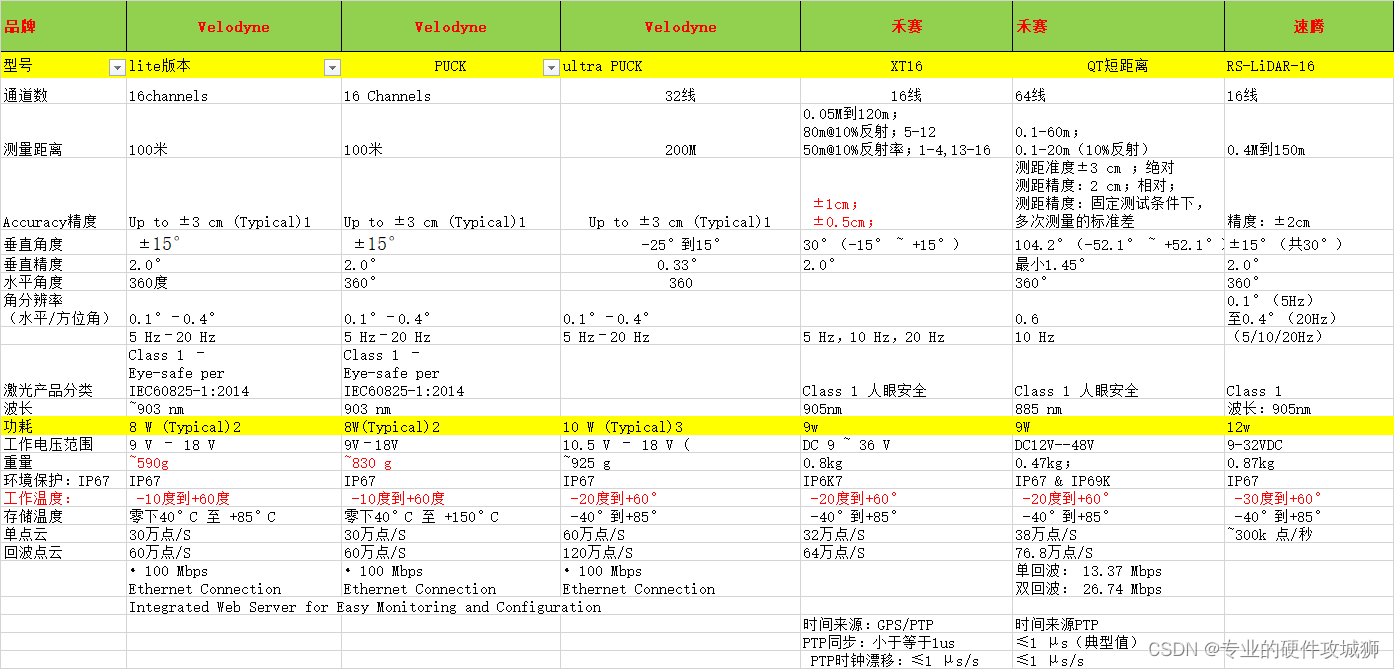The height and width of the screenshot is (669, 1394).
Task: Click the 76.8万点/S cell
Action: 1119,552
